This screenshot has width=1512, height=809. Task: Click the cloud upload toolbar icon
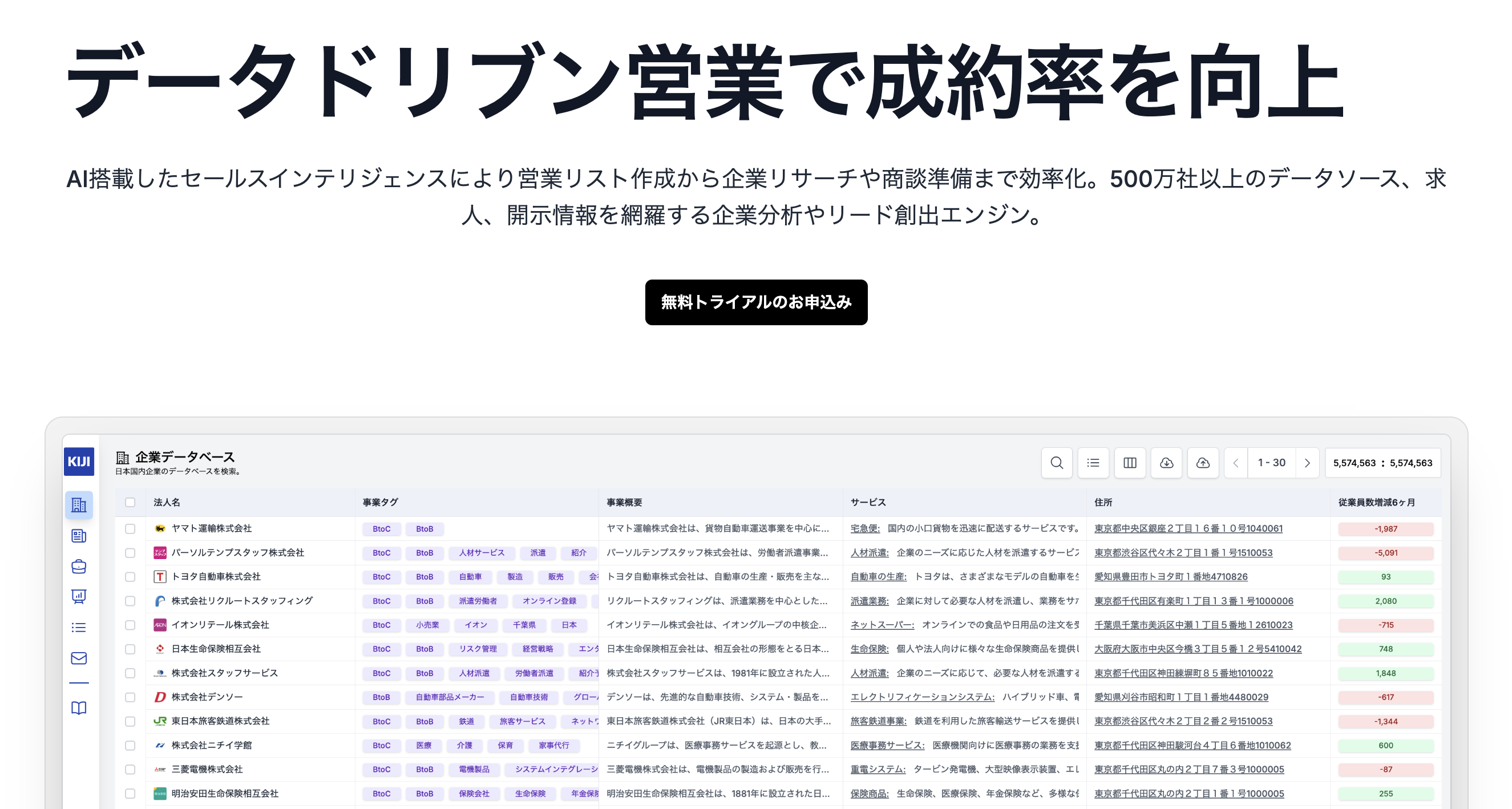[x=1203, y=463]
